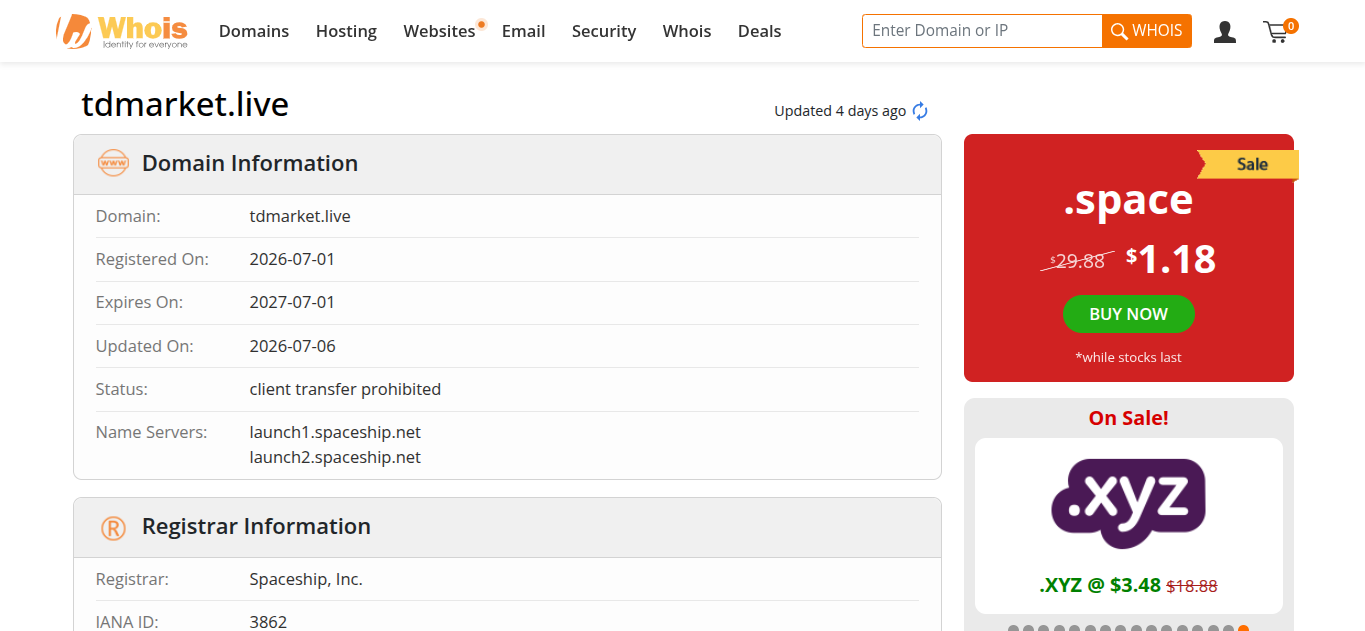This screenshot has width=1365, height=631.
Task: Go to the Deals page
Action: [x=759, y=31]
